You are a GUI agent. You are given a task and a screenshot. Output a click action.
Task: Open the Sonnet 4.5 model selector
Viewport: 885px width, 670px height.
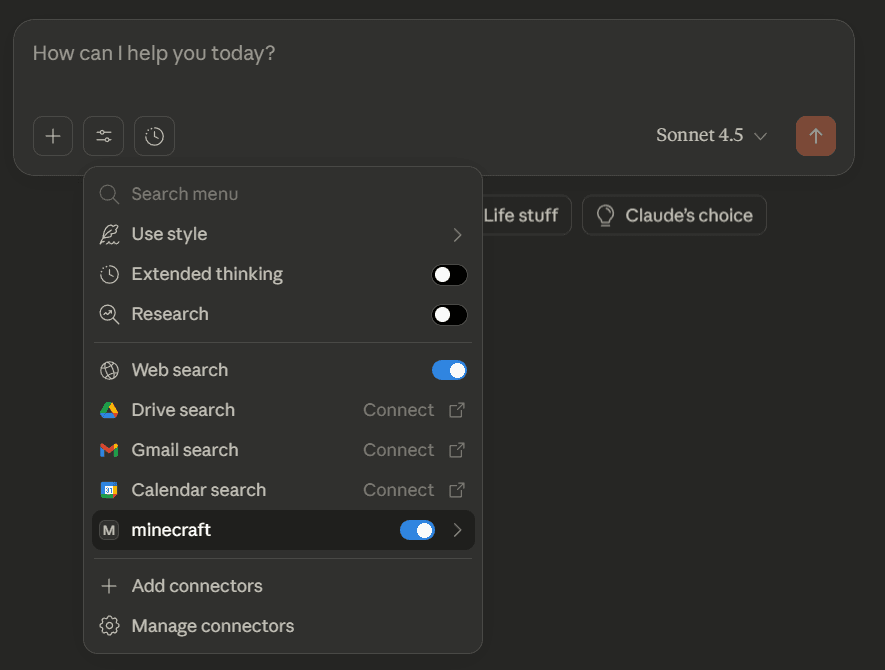pyautogui.click(x=711, y=135)
